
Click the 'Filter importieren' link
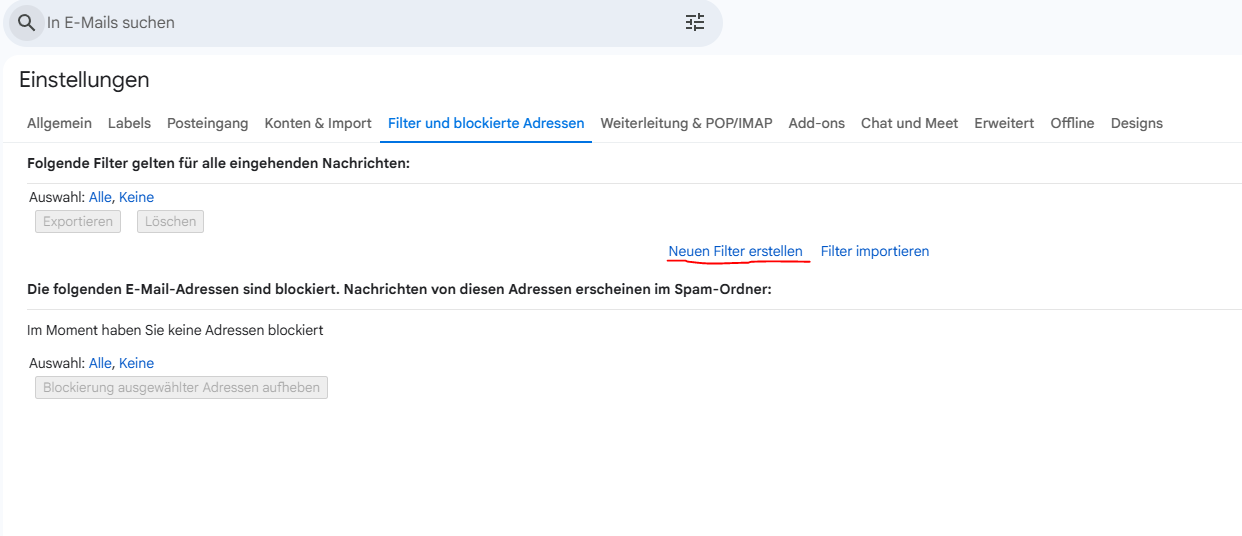875,251
